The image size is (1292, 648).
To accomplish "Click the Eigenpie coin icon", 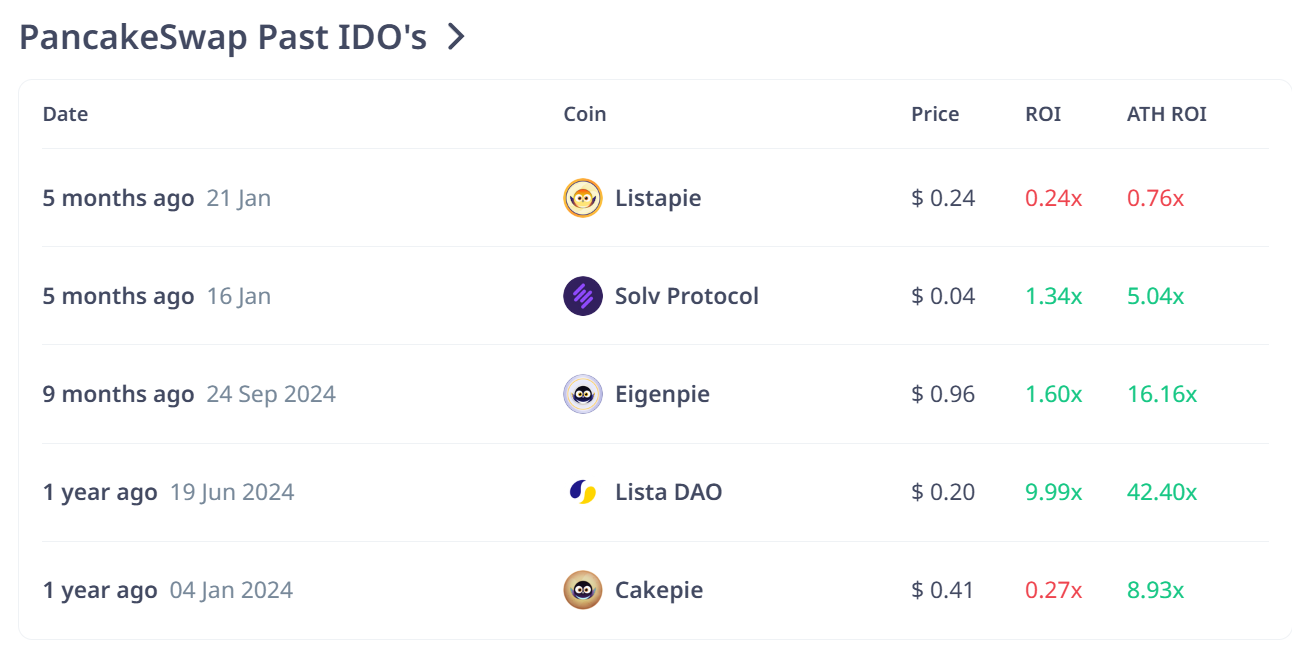I will click(x=583, y=394).
